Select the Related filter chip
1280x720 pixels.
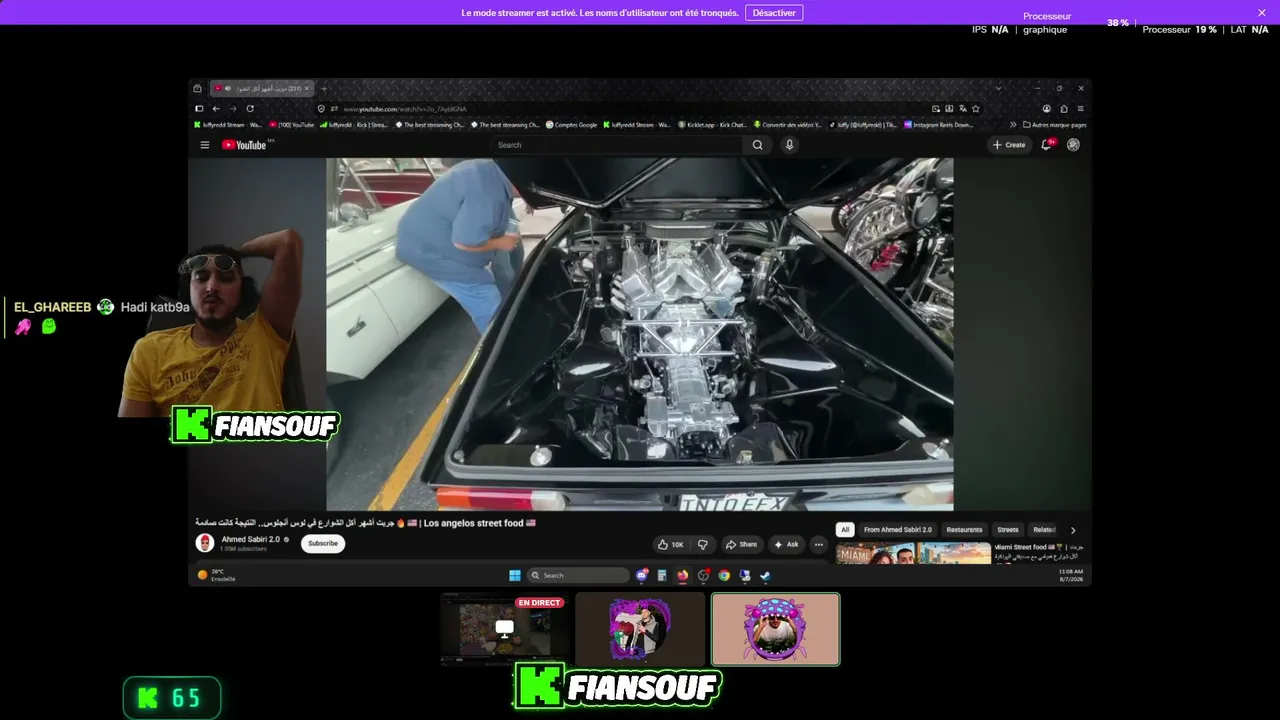coord(1045,530)
